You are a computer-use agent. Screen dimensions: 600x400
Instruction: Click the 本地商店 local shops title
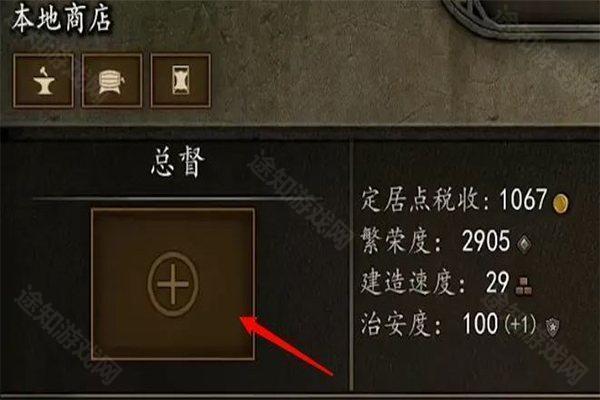[61, 18]
